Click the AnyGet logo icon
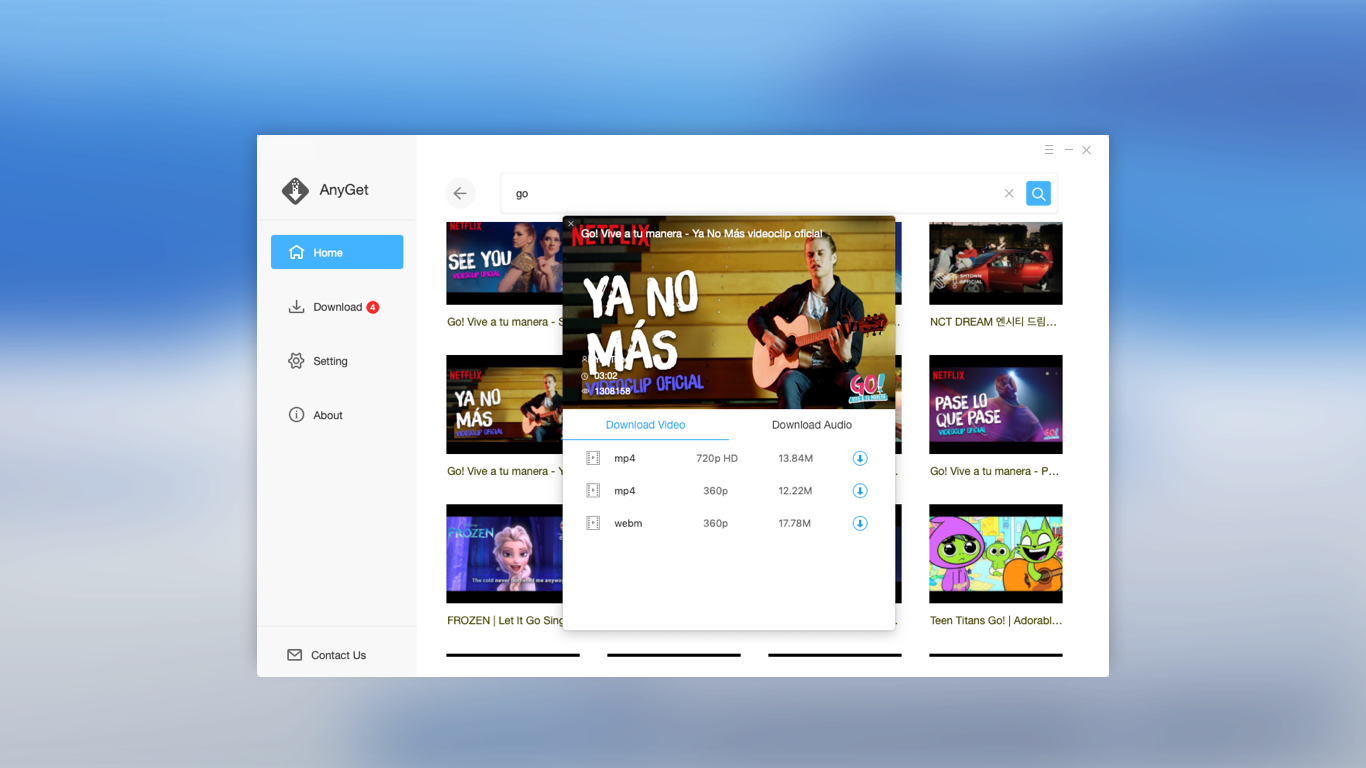The image size is (1366, 768). point(295,190)
